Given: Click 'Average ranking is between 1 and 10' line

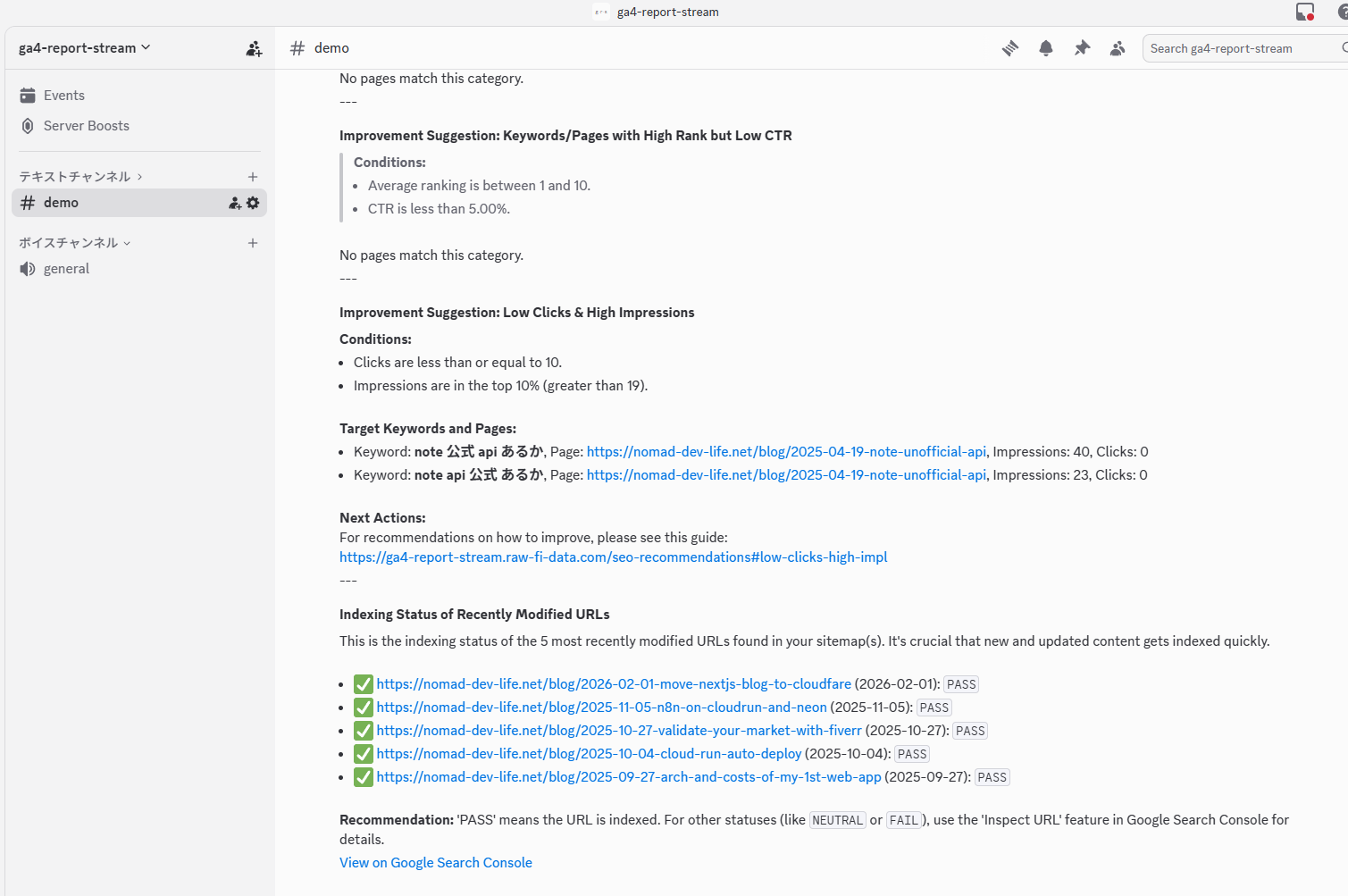Looking at the screenshot, I should click(479, 186).
